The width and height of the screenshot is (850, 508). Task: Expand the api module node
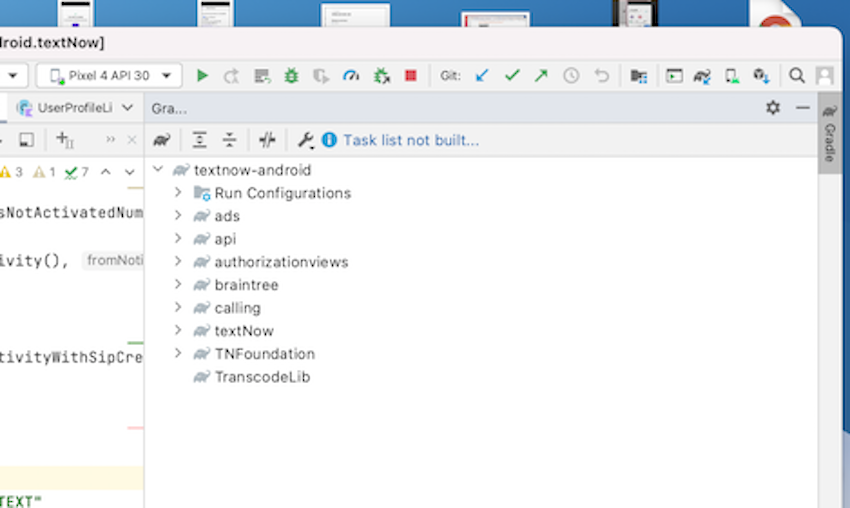coord(178,238)
